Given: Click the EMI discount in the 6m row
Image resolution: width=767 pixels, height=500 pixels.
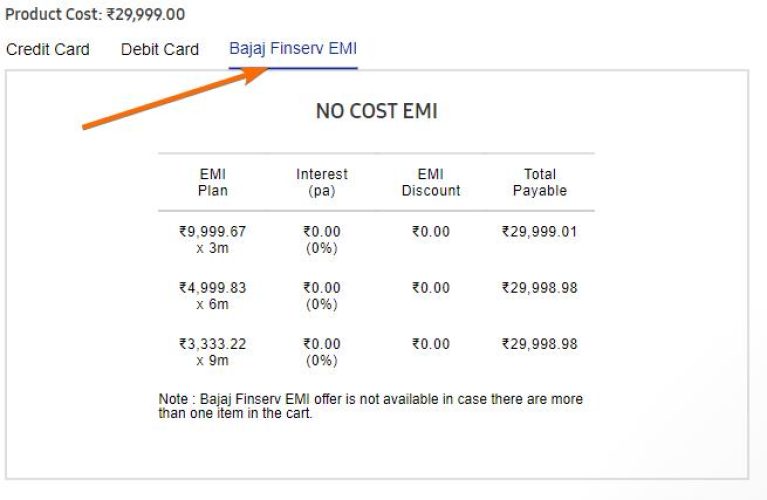Looking at the screenshot, I should point(431,288).
